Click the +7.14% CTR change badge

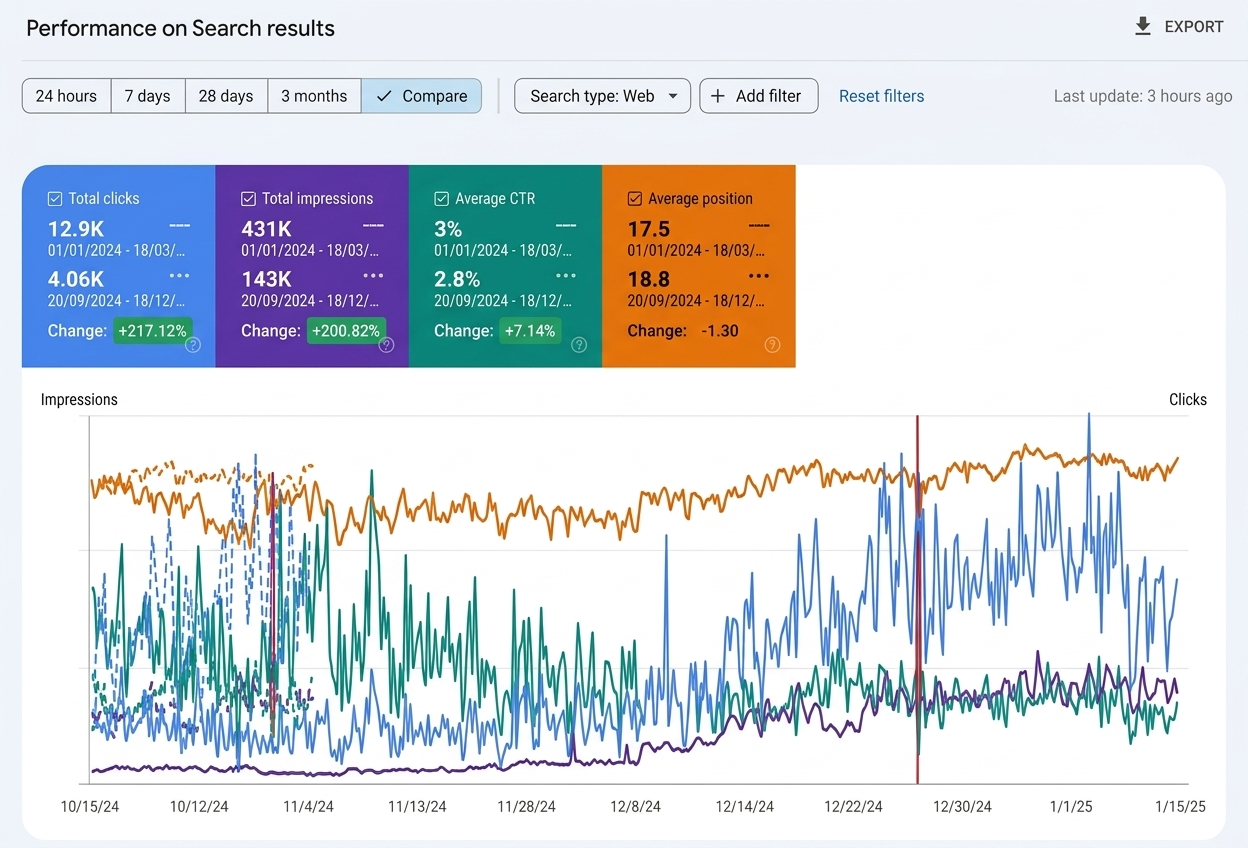[x=529, y=330]
